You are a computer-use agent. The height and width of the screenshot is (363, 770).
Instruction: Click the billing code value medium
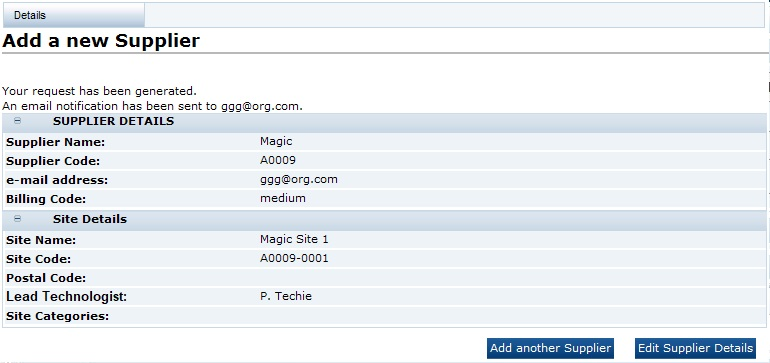[283, 198]
